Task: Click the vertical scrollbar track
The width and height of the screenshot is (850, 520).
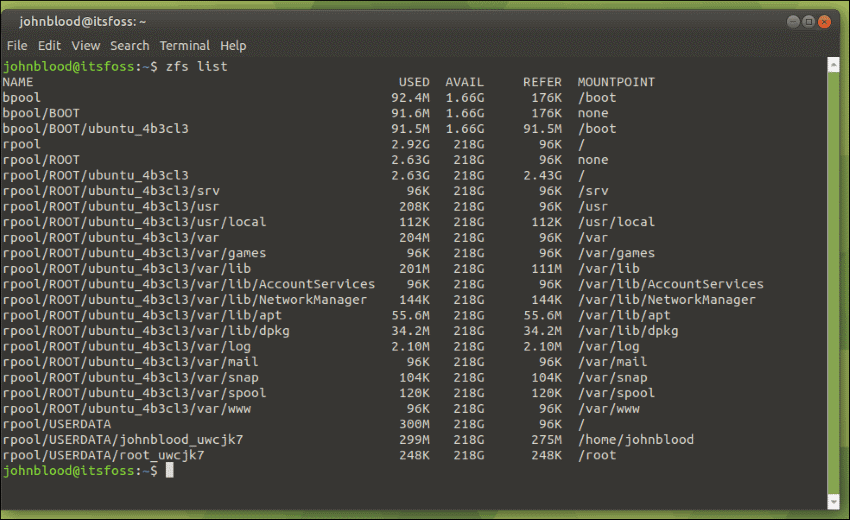Action: 832,280
